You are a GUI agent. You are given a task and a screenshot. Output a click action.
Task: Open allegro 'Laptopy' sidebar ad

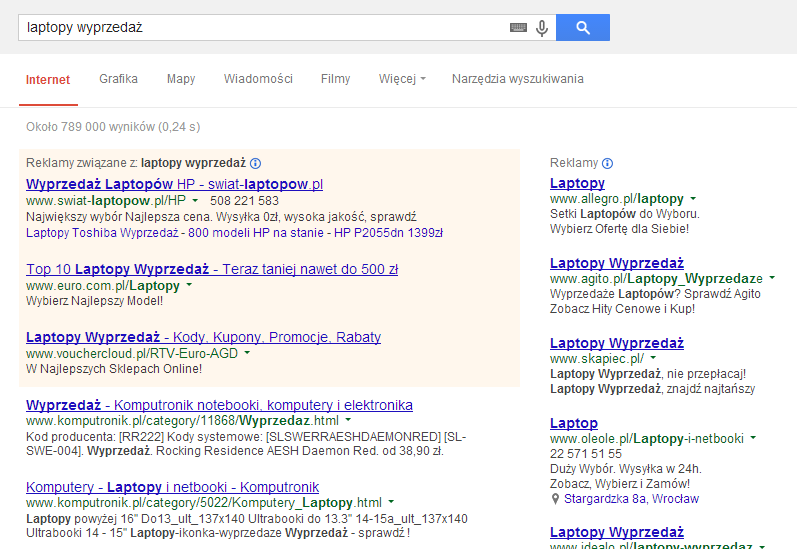[577, 183]
